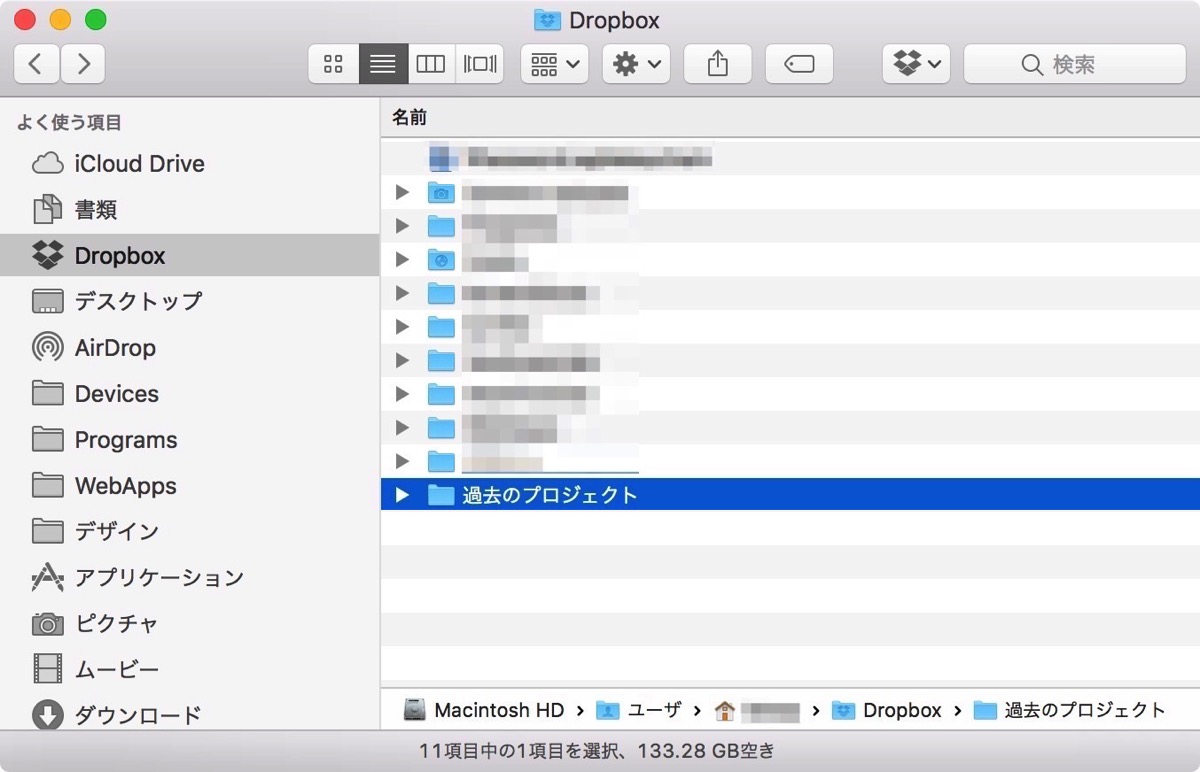Go forward with the right chevron button
Screen dimensions: 1200x772
tap(83, 64)
